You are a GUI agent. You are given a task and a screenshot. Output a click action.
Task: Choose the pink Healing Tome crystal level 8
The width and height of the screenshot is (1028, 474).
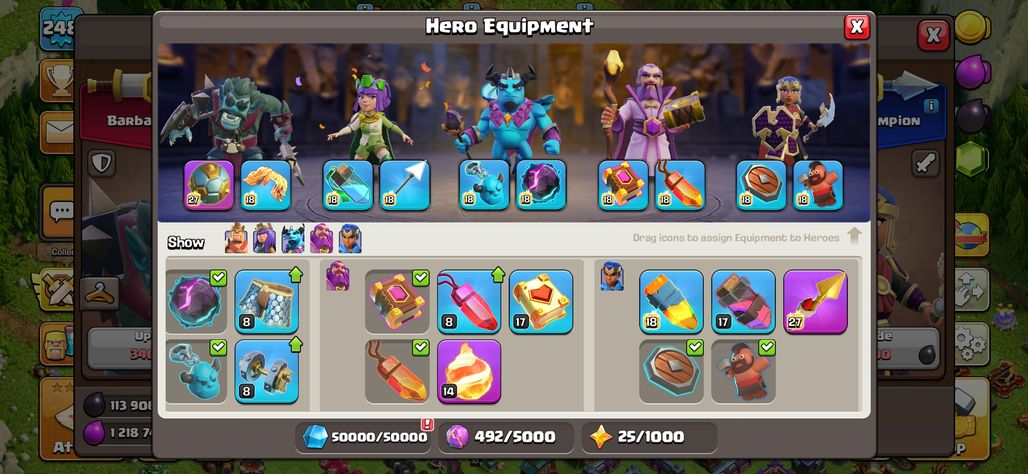469,302
